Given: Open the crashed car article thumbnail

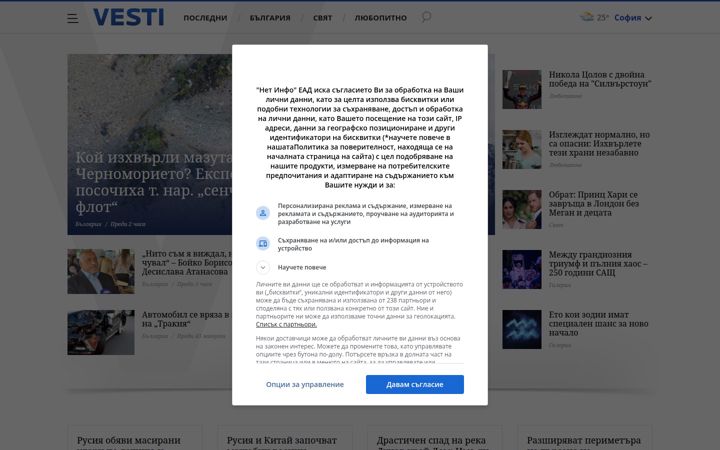Looking at the screenshot, I should 101,332.
